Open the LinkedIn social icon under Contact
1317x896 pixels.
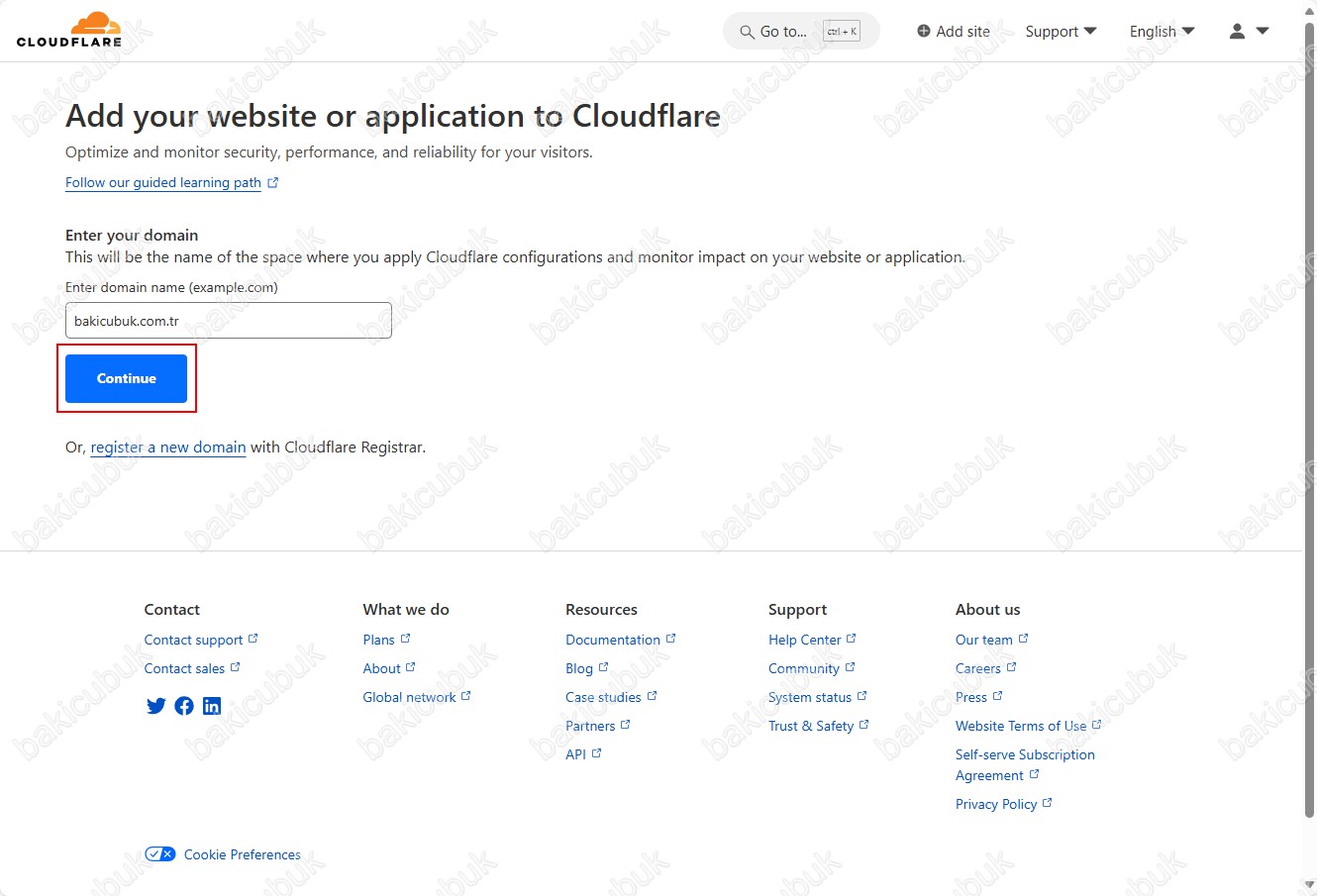pos(212,706)
